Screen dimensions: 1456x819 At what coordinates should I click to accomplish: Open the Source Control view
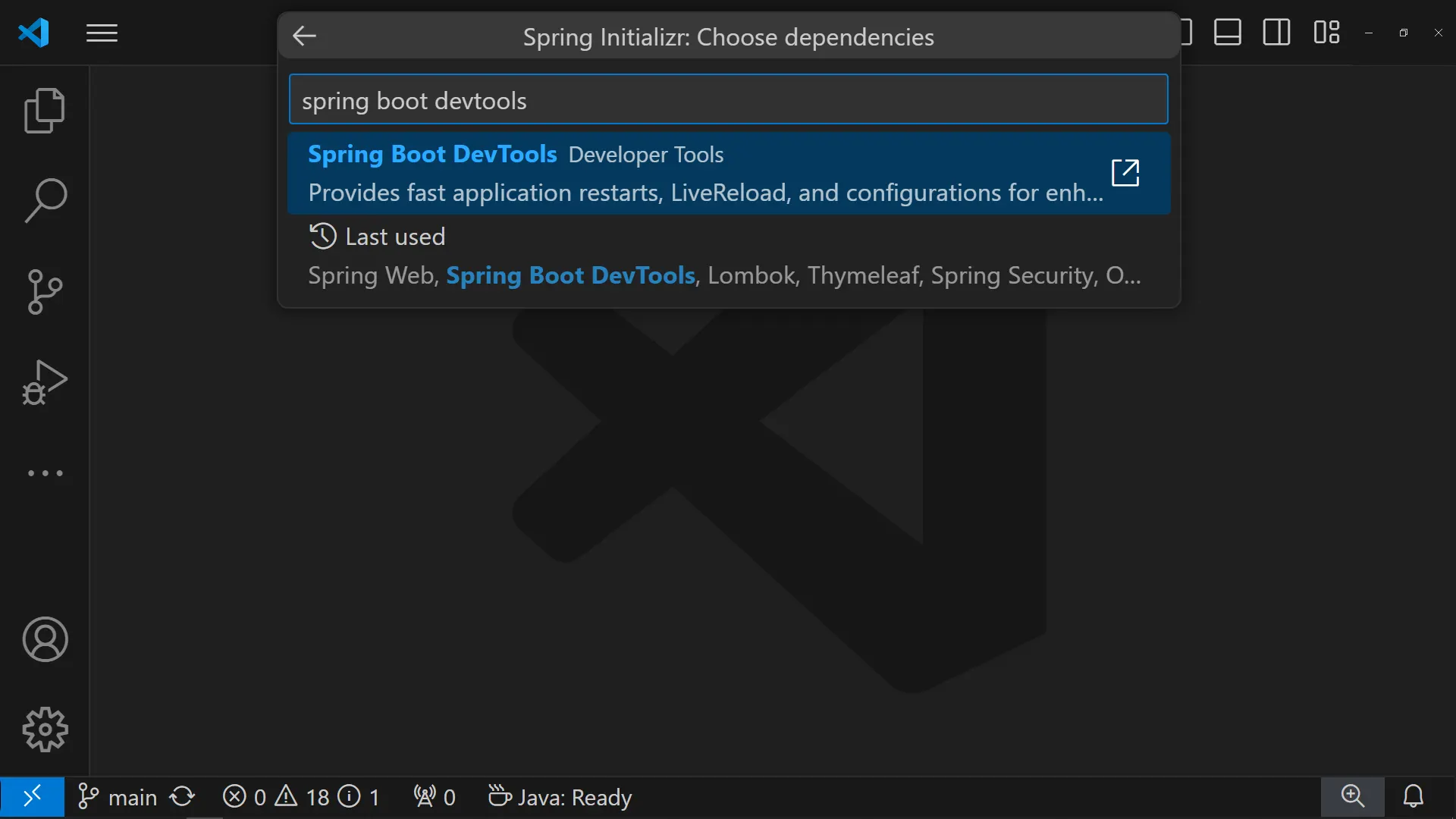click(x=45, y=292)
